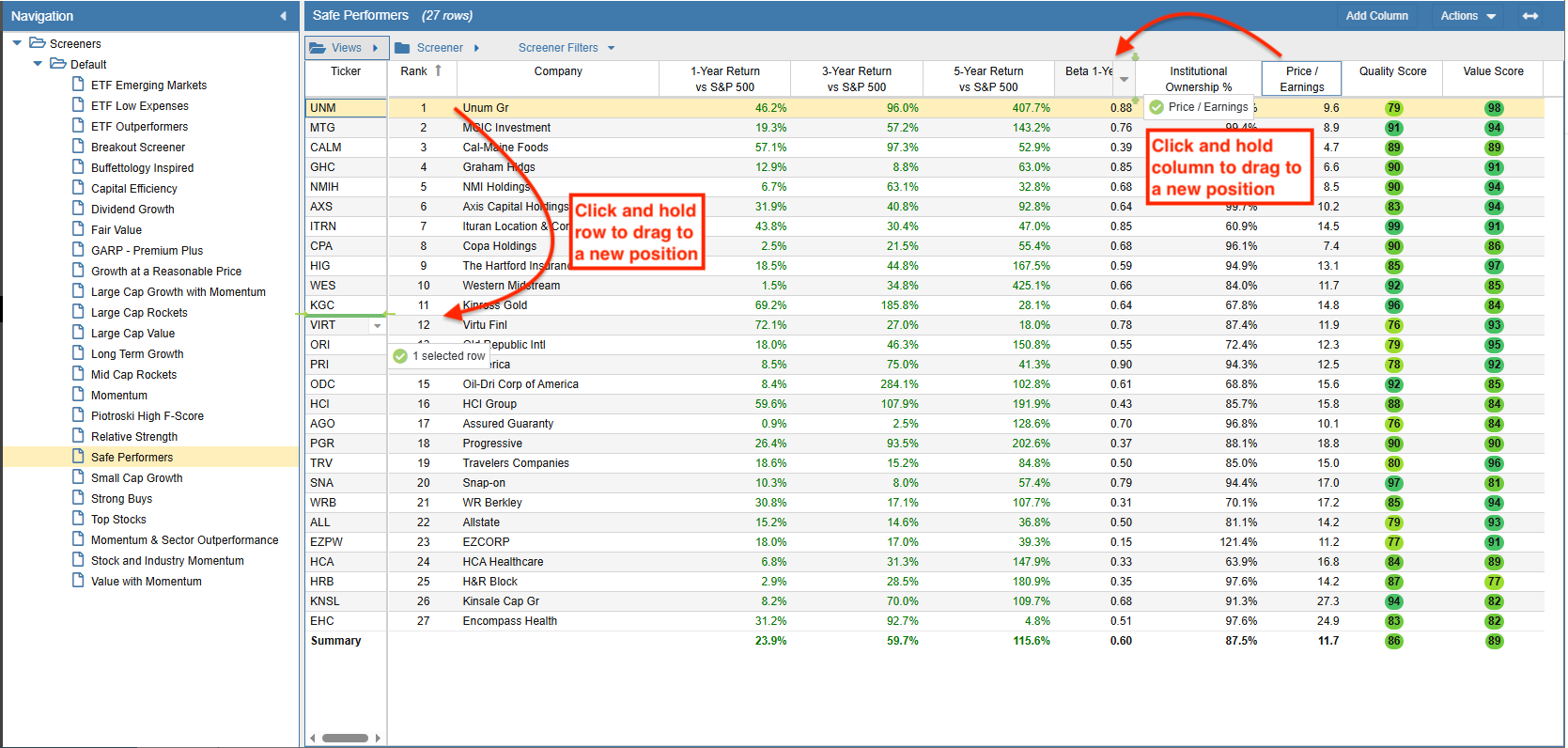Open Stock and Industry Momentum screener

point(167,561)
